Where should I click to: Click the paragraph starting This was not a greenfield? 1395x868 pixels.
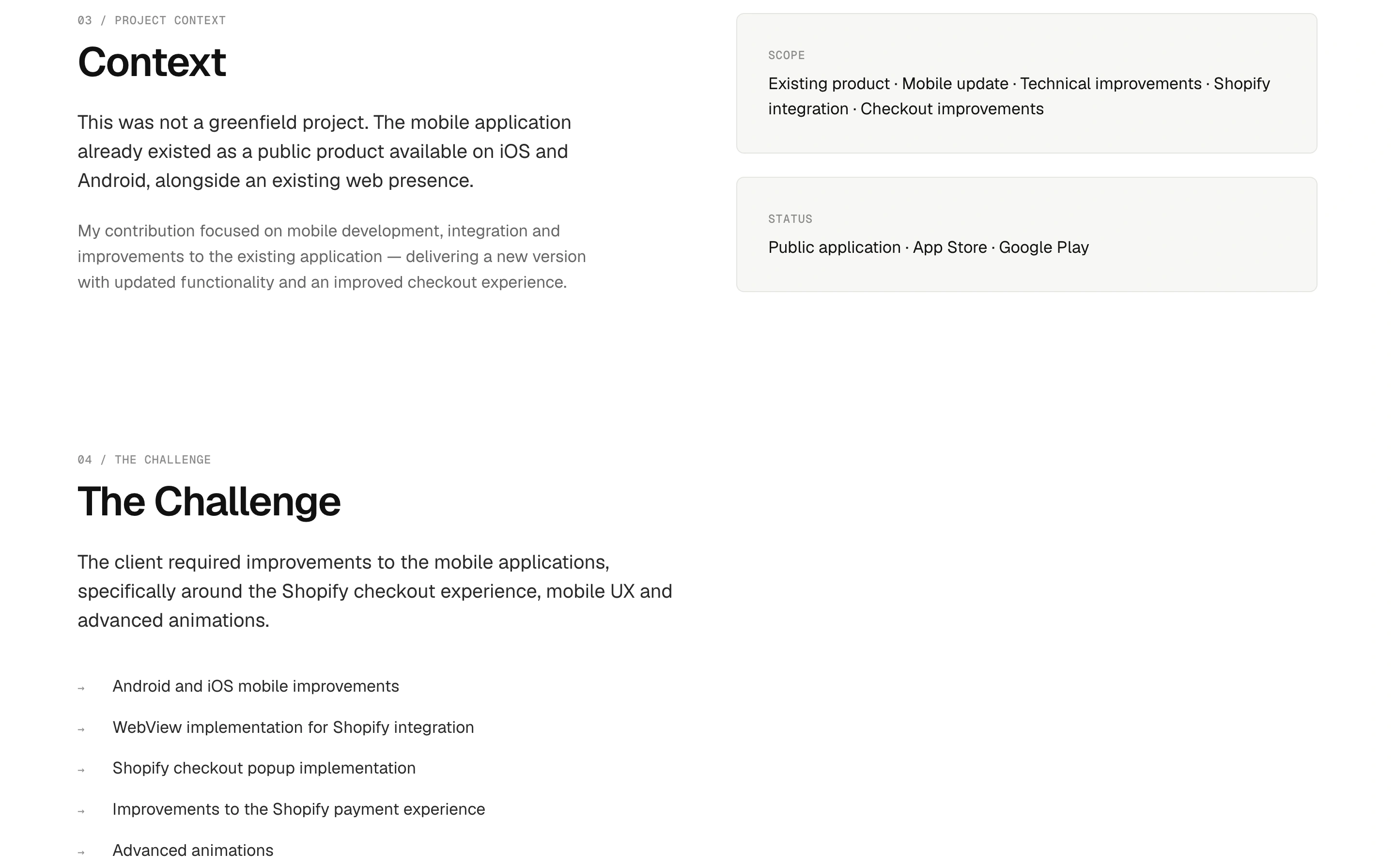coord(325,152)
